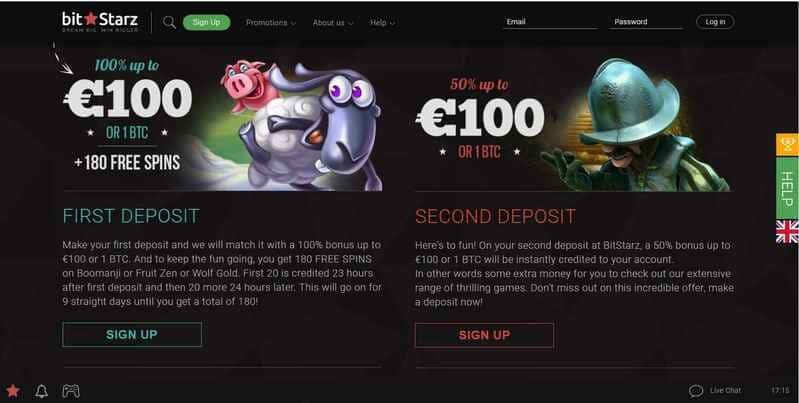This screenshot has height=403, width=799.
Task: Click the green Sign Up header button
Action: click(x=206, y=22)
